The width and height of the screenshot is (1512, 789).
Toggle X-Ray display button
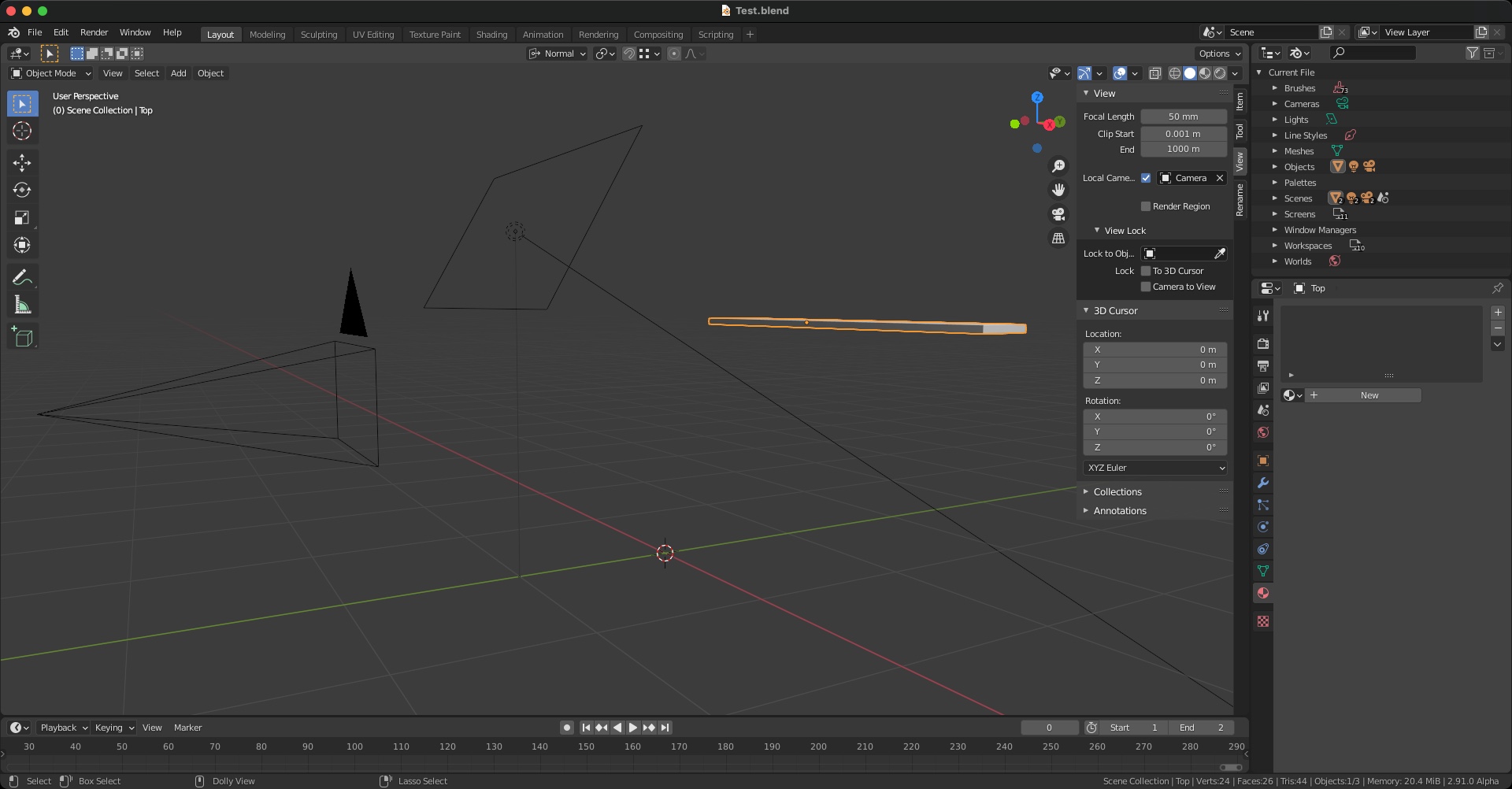click(1155, 73)
